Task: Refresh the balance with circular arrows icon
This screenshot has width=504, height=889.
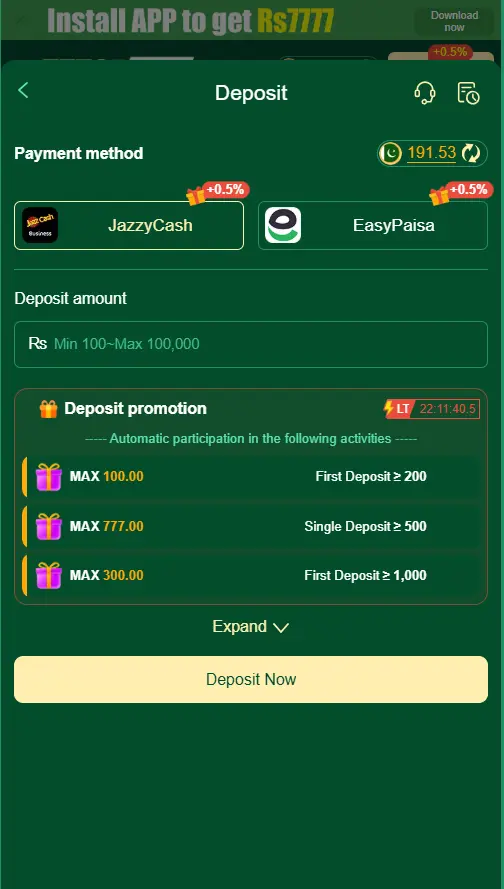Action: [471, 153]
